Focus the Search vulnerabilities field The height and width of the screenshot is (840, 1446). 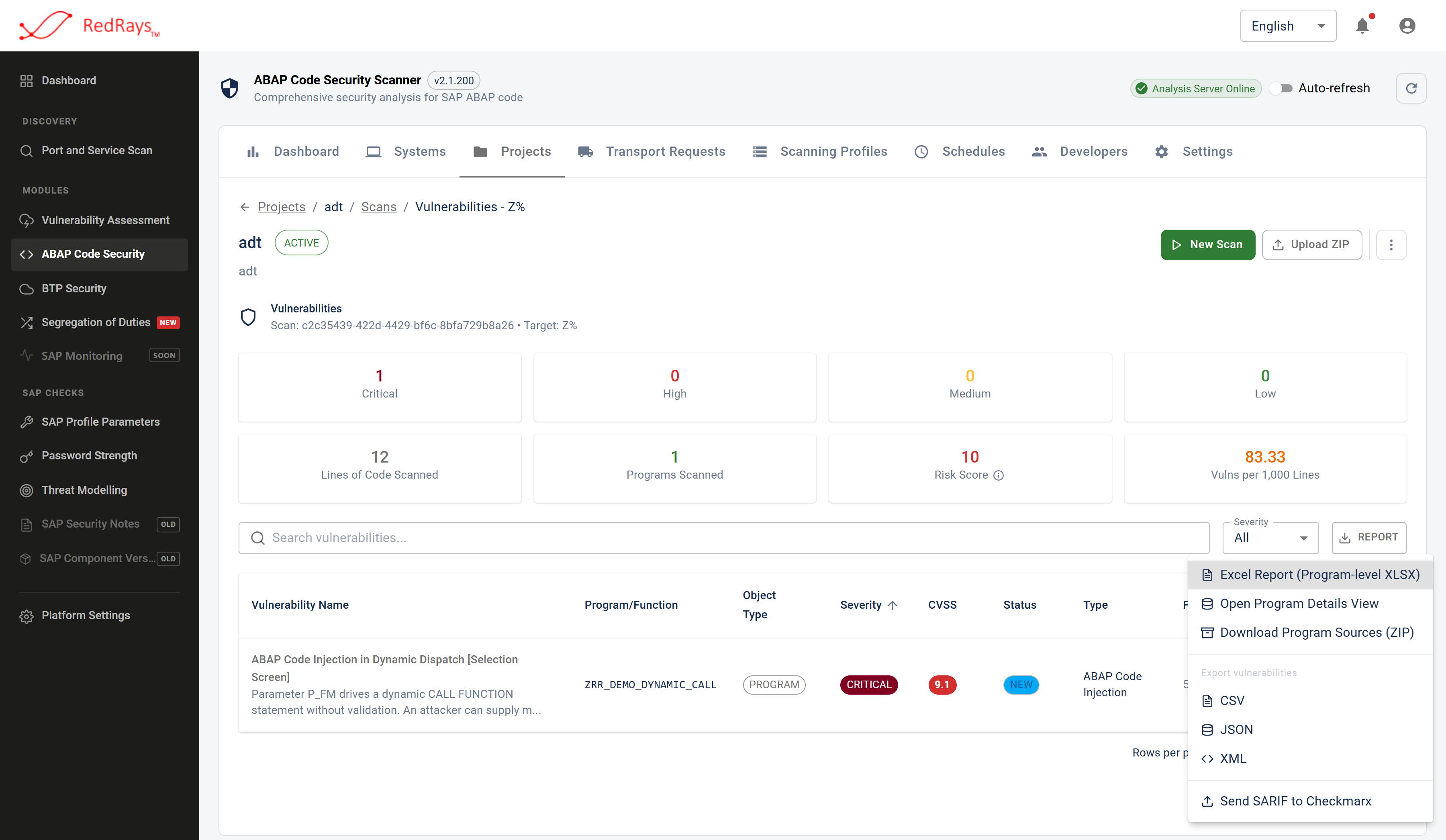[723, 538]
